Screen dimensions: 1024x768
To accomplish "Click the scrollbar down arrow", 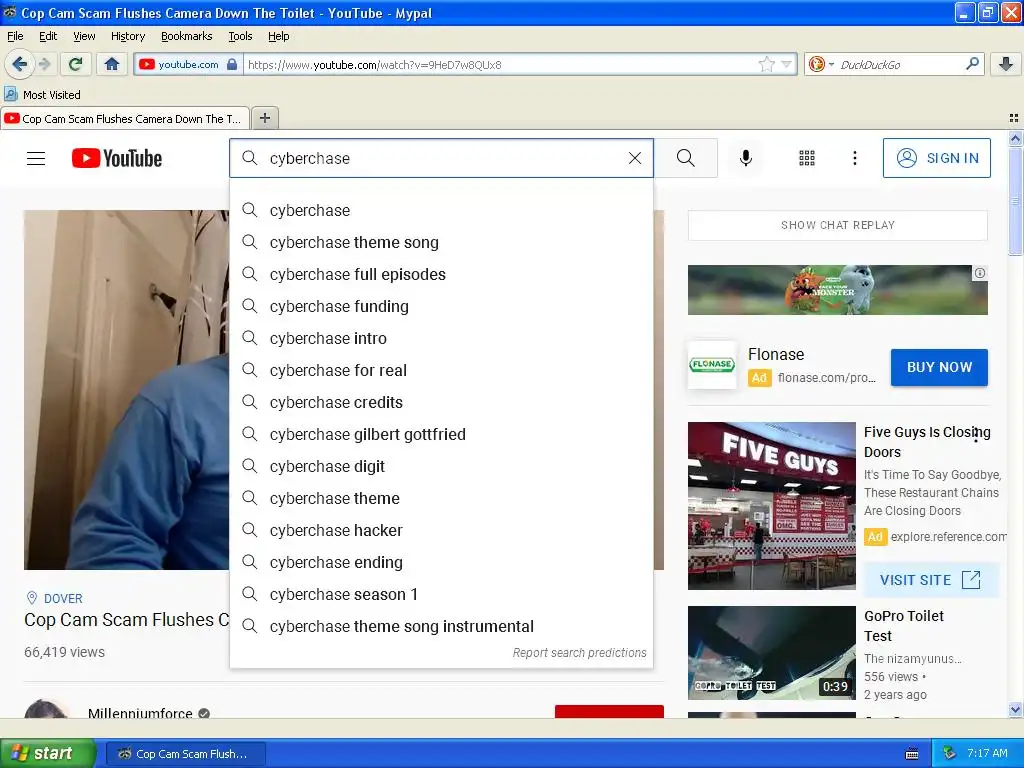I will tap(1015, 709).
